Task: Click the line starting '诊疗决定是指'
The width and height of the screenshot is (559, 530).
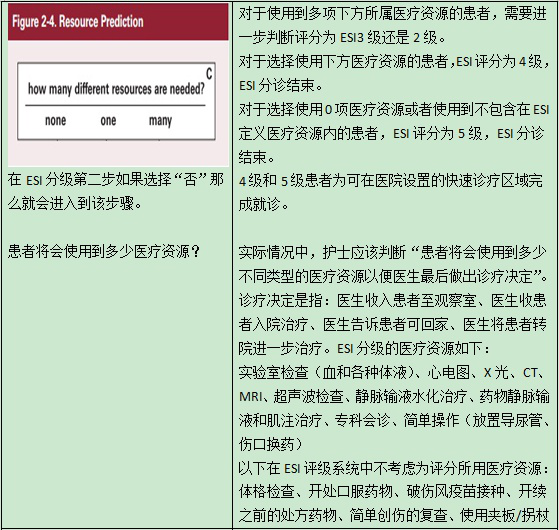Action: 392,300
